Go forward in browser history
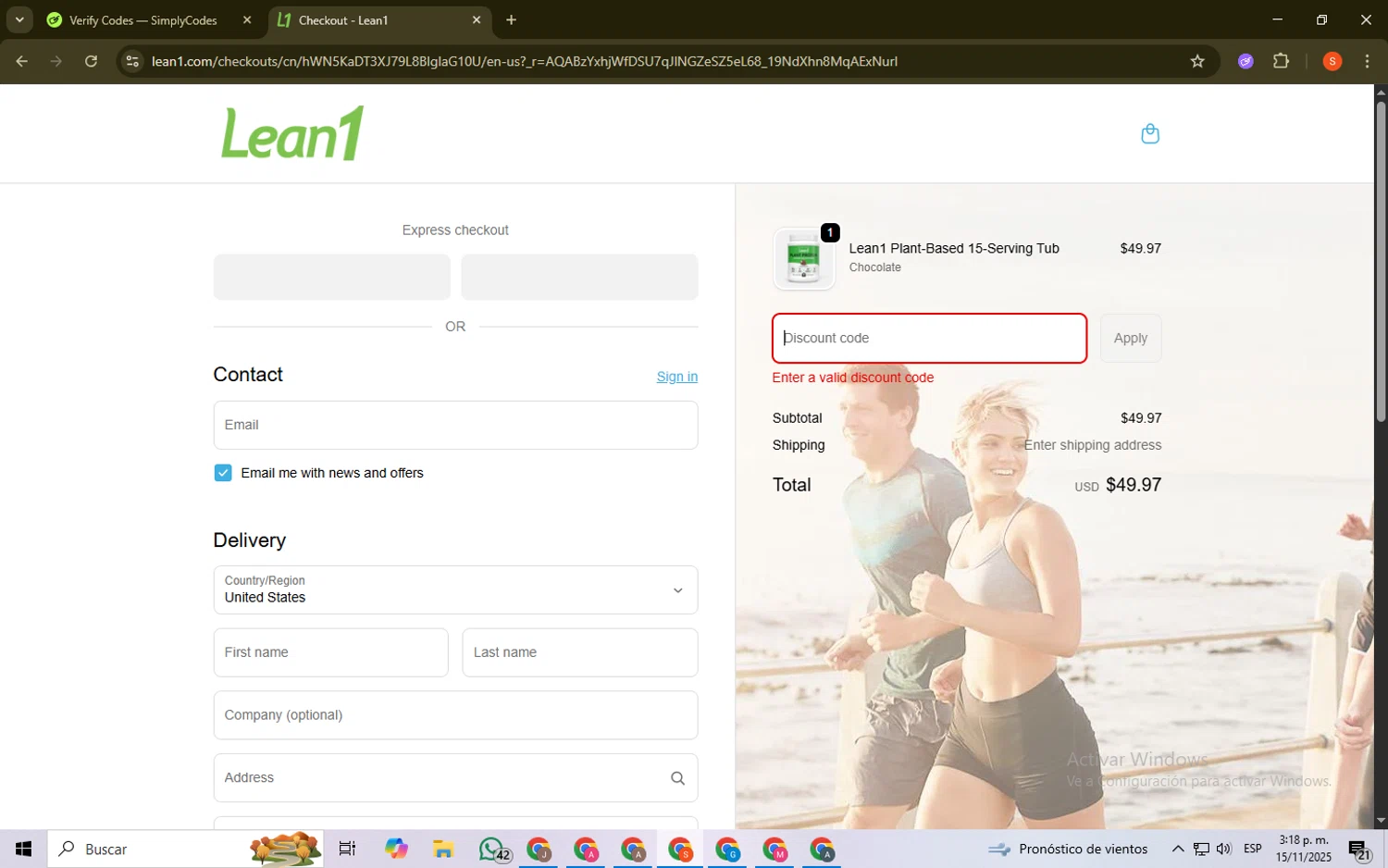Image resolution: width=1388 pixels, height=868 pixels. (56, 61)
